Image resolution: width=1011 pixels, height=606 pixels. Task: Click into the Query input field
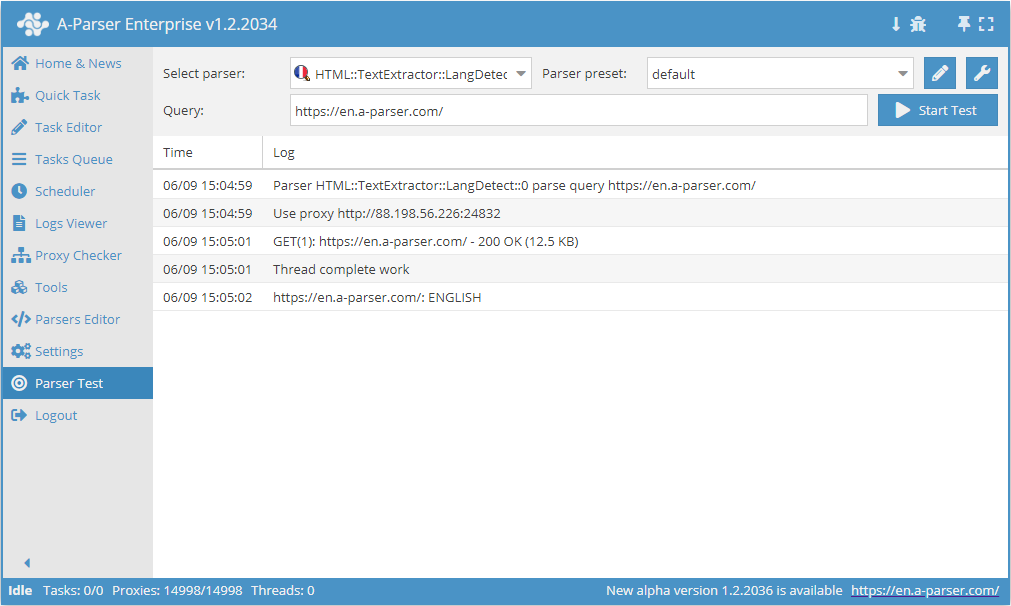(x=579, y=111)
